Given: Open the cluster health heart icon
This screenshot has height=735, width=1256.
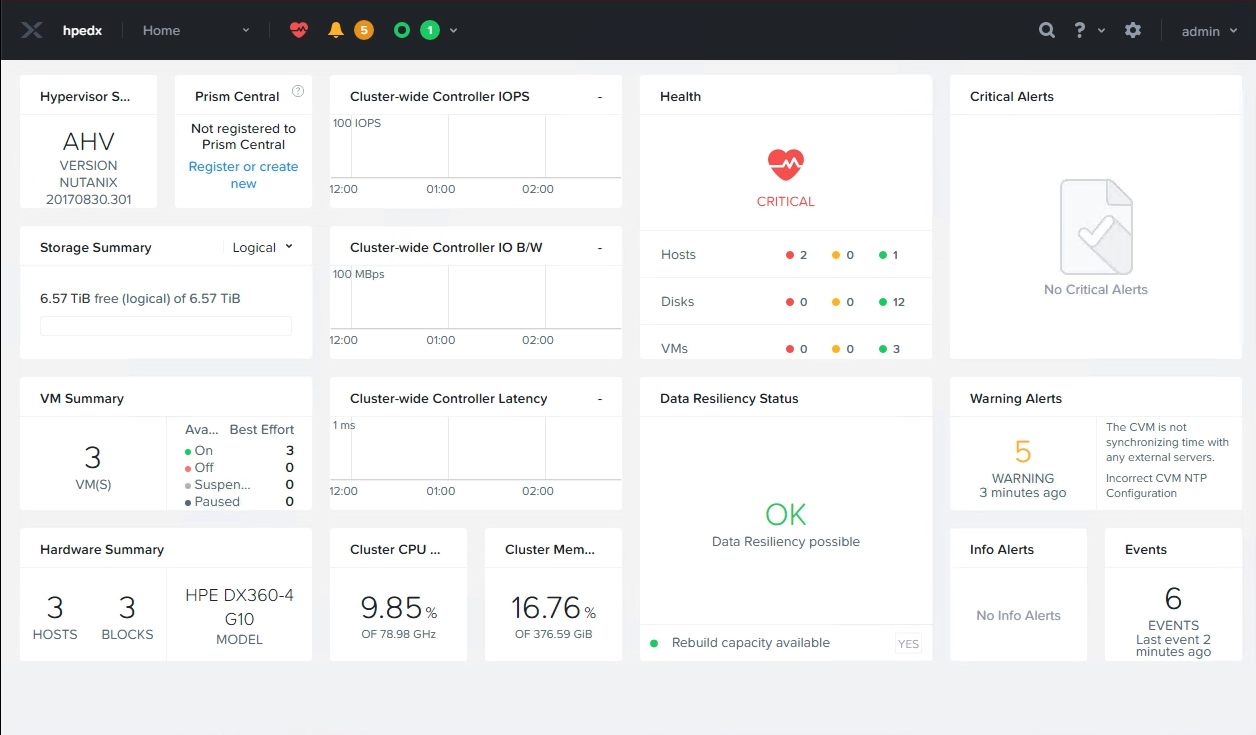Looking at the screenshot, I should click(299, 30).
